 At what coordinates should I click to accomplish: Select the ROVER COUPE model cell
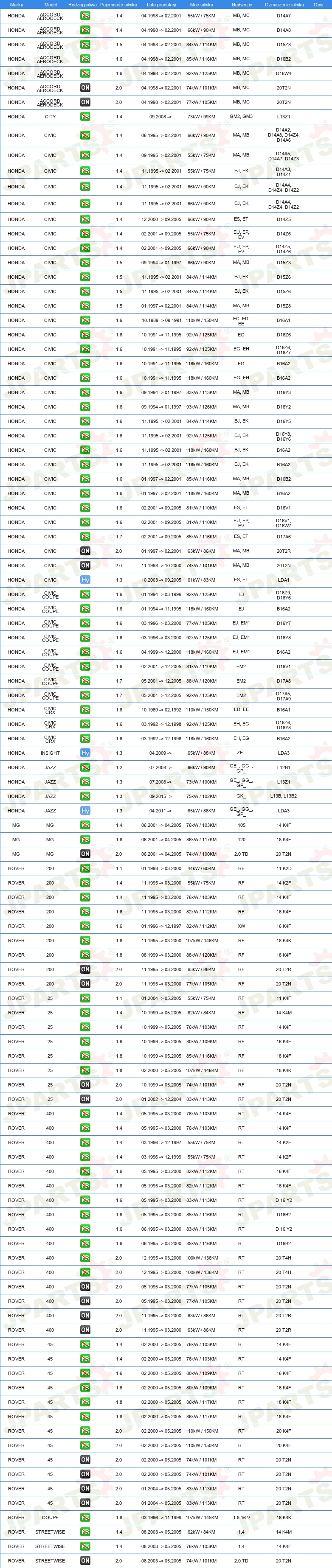click(x=51, y=1518)
